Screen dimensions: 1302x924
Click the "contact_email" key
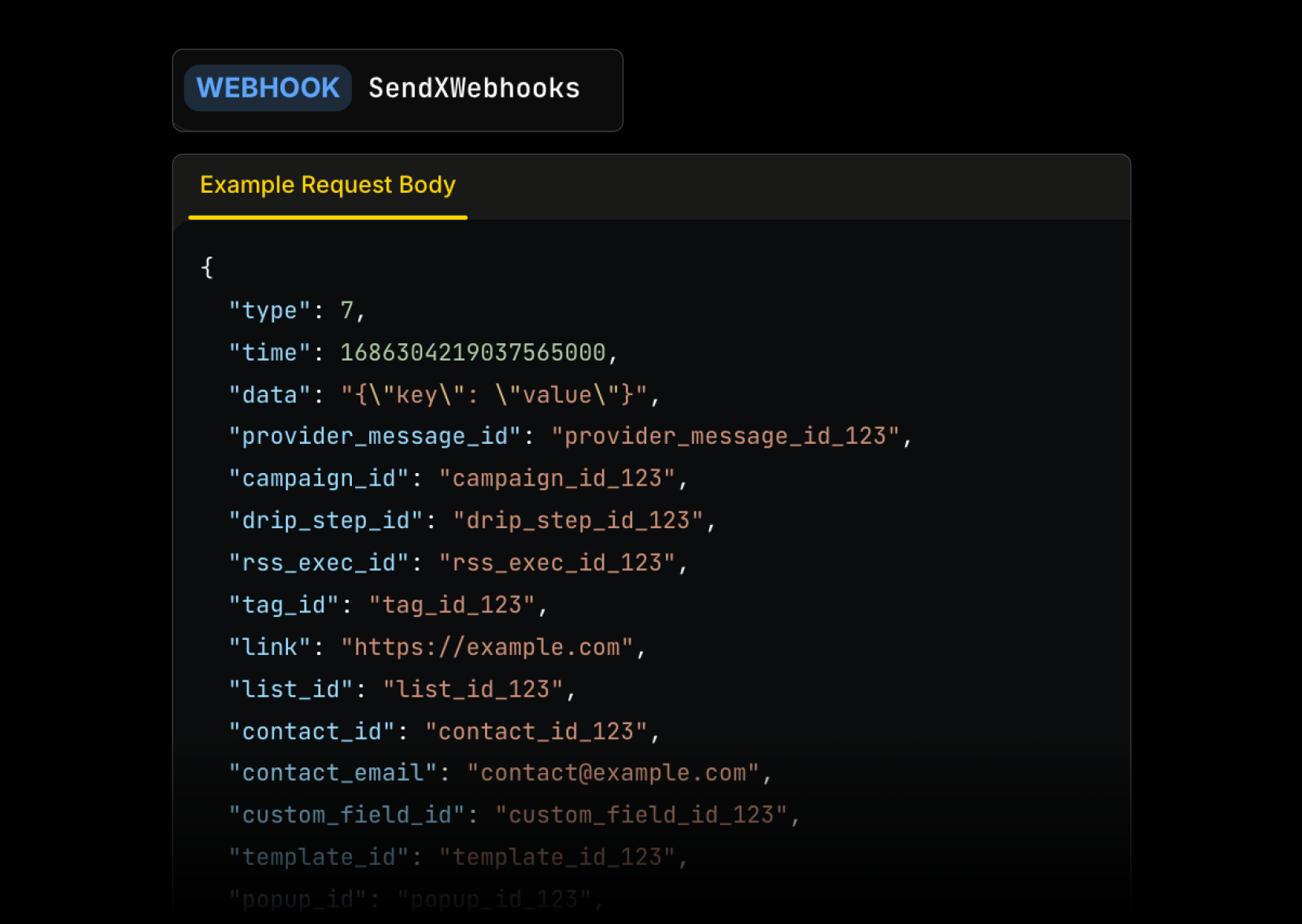(333, 773)
